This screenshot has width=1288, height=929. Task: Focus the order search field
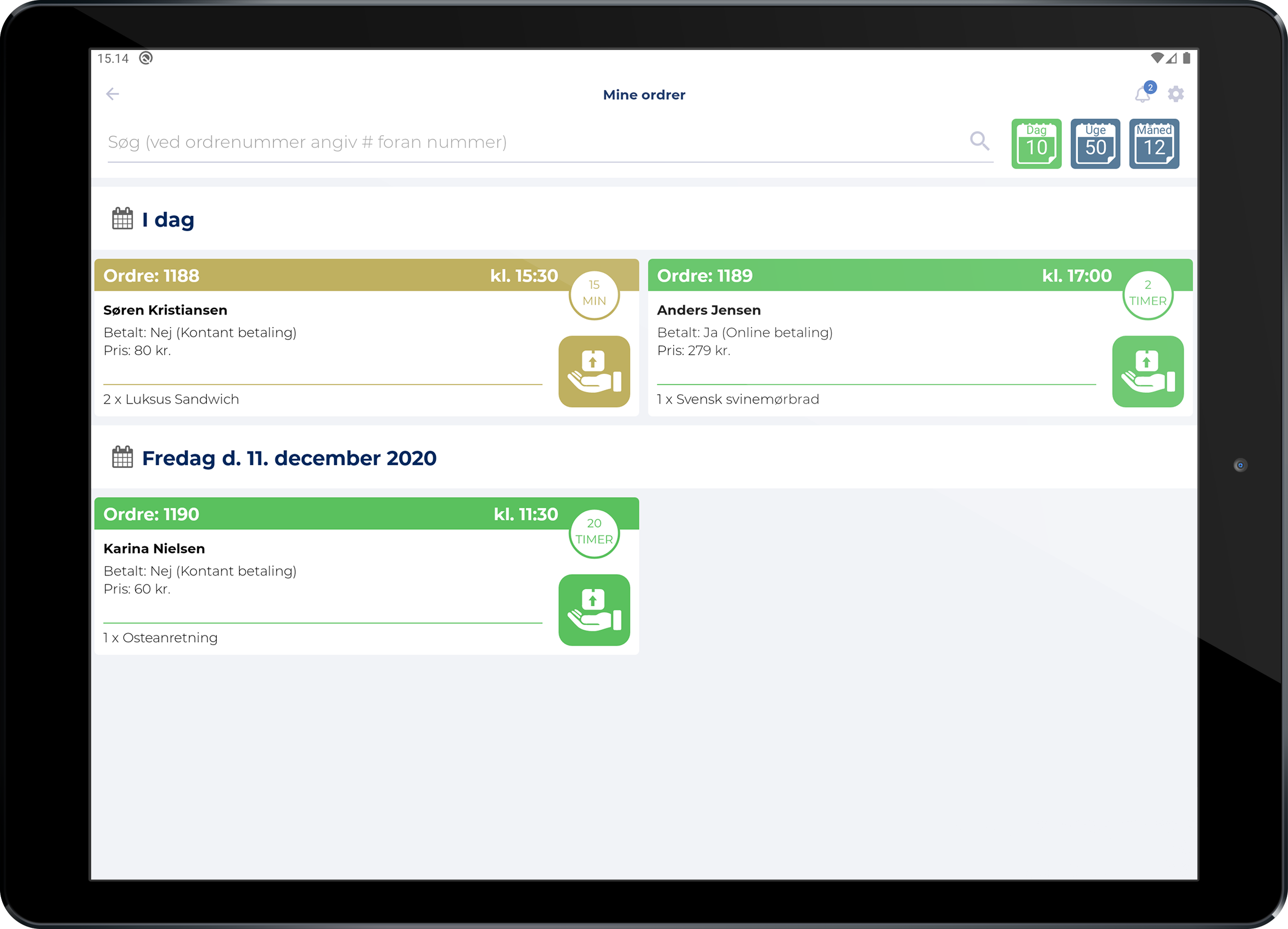pyautogui.click(x=511, y=142)
